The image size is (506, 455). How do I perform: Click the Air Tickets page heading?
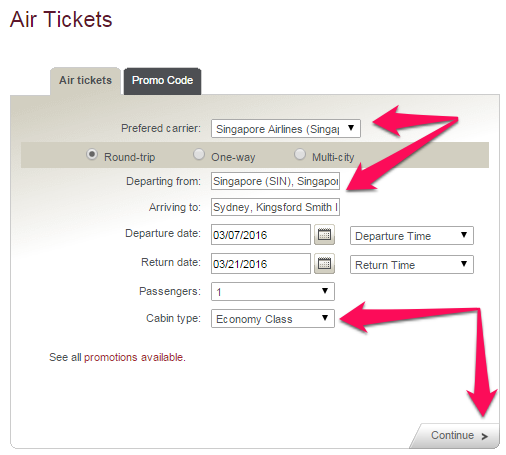61,19
